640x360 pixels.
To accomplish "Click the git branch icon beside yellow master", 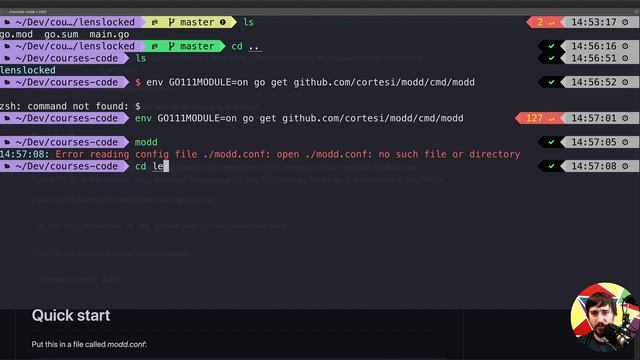I will click(x=171, y=22).
